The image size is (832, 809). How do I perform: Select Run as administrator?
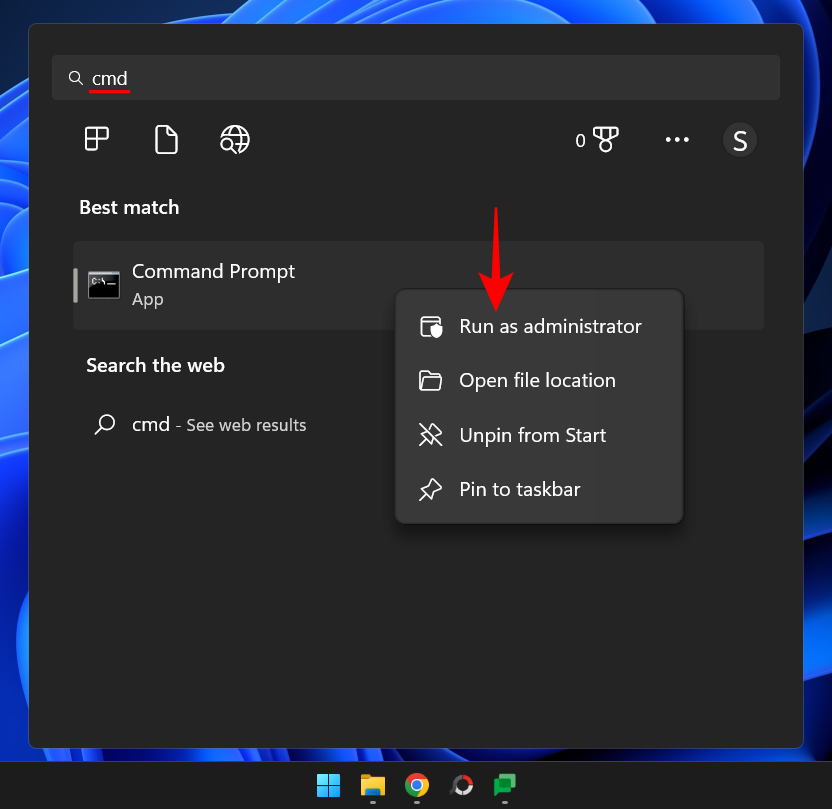[550, 326]
